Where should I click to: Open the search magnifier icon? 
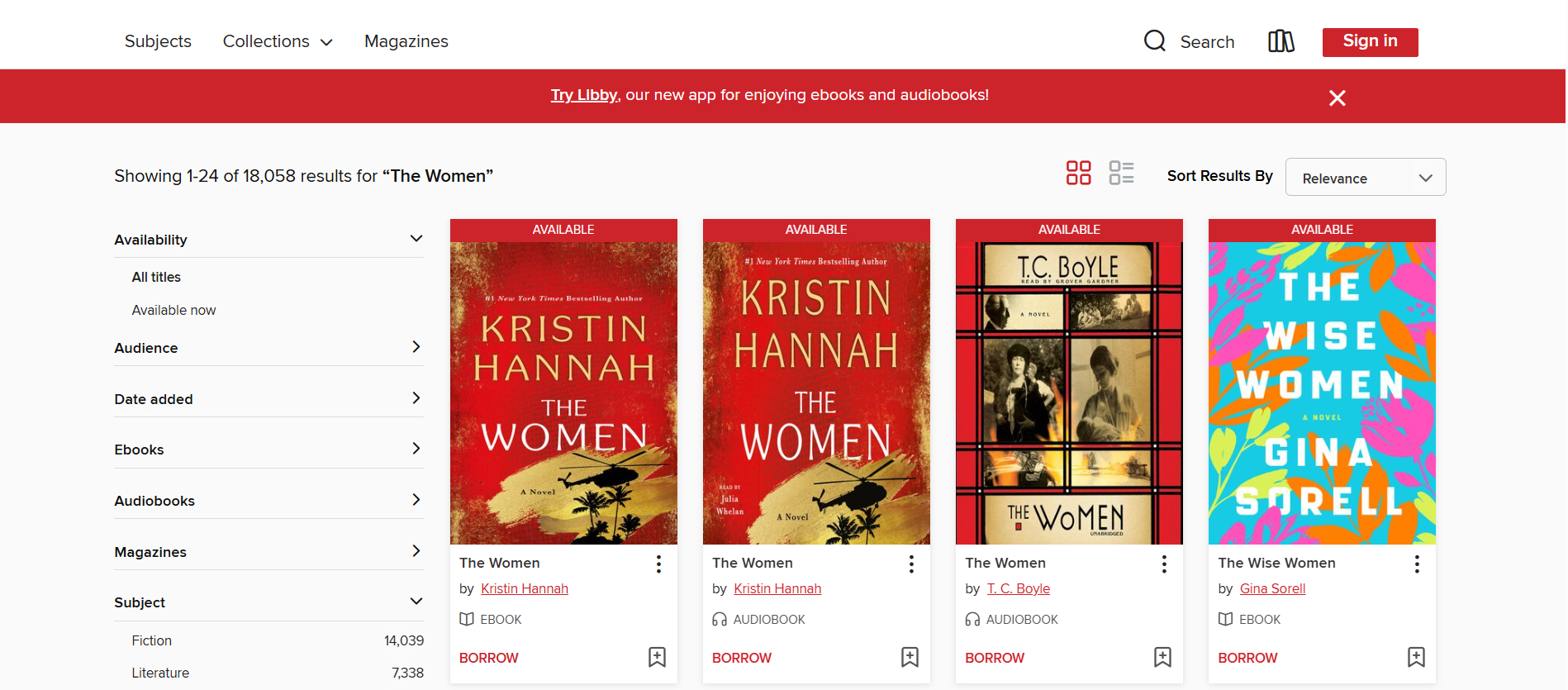click(1154, 41)
